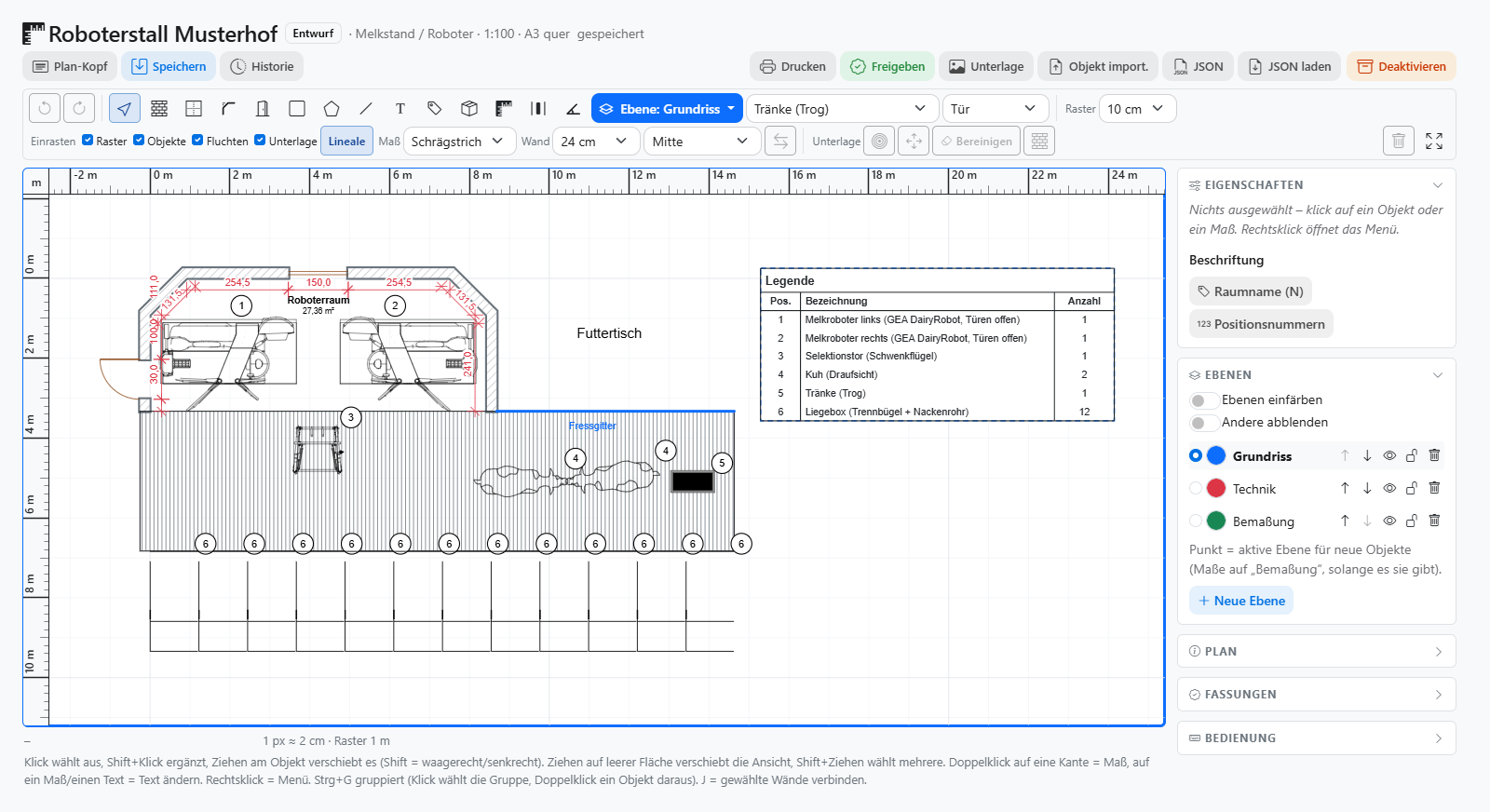Select the rectangle shape tool
Image resolution: width=1490 pixels, height=812 pixels.
click(297, 109)
